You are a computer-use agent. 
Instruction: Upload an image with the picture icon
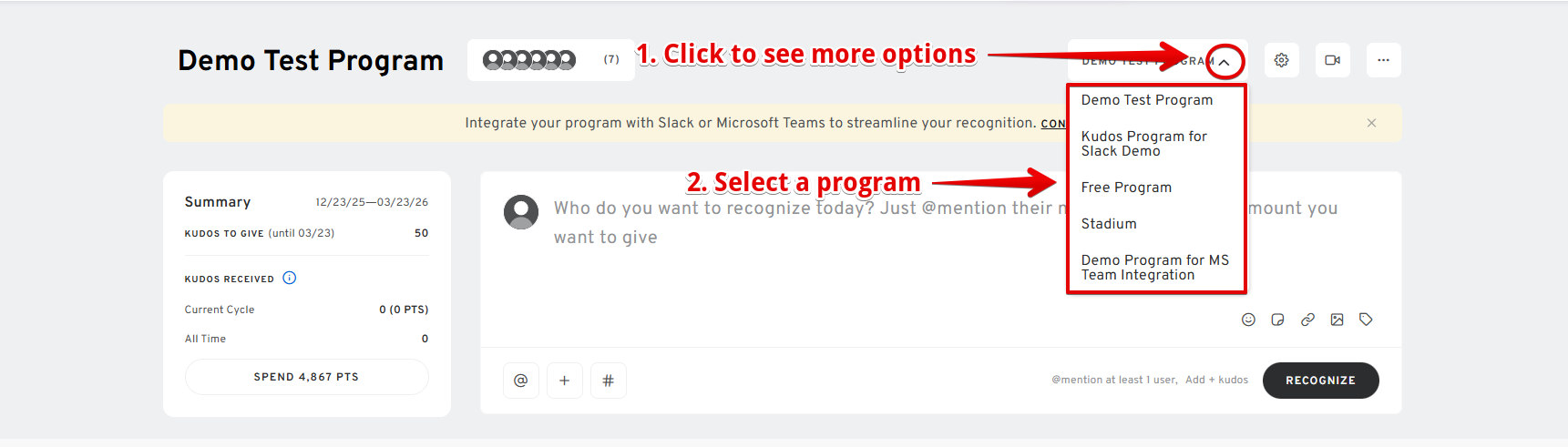pyautogui.click(x=1337, y=320)
